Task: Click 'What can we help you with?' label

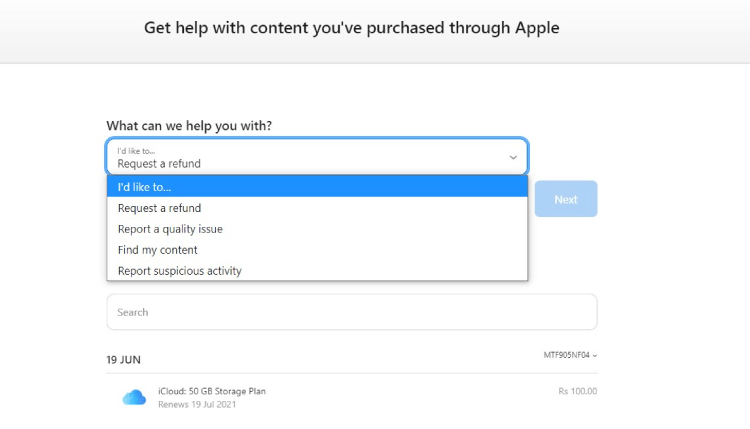Action: [x=189, y=126]
